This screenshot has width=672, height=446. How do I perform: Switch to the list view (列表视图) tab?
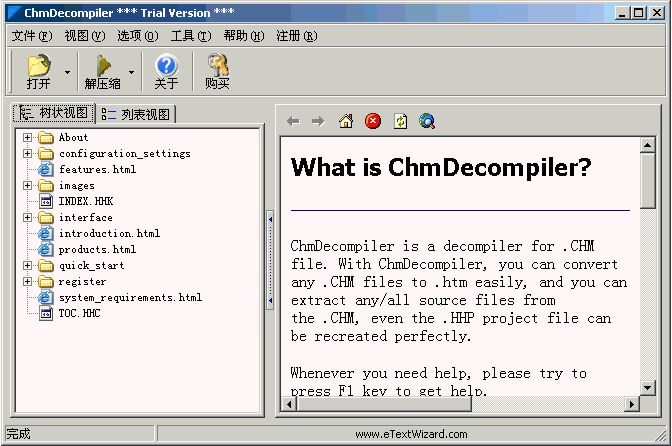pos(137,114)
